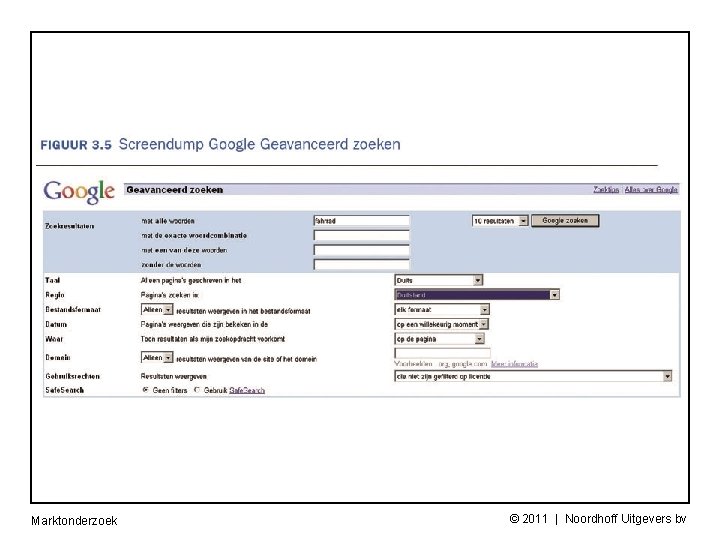Open the SafeSearch link
This screenshot has width=720, height=540.
247,390
